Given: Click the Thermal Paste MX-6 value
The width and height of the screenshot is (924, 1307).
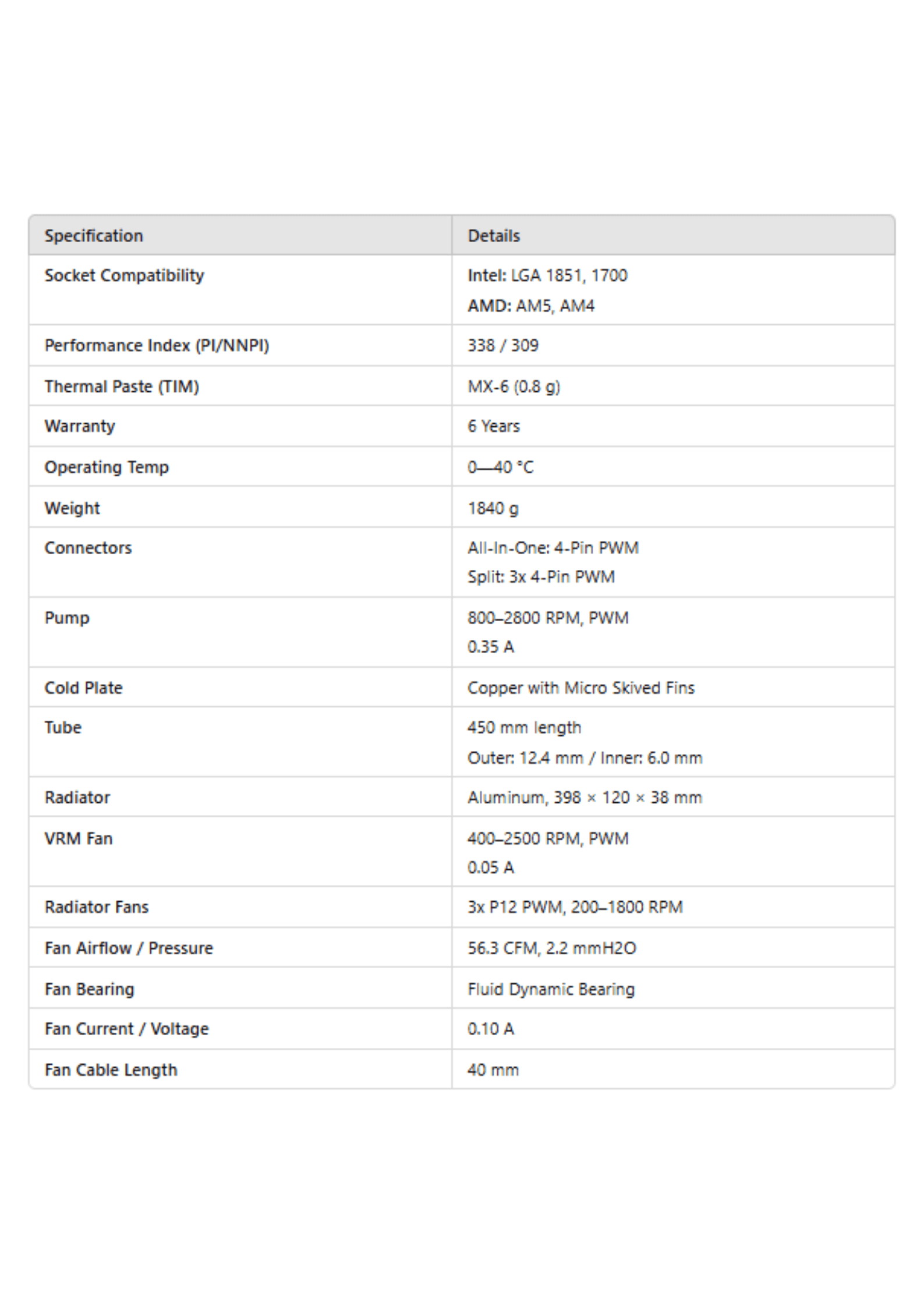Looking at the screenshot, I should (x=514, y=387).
